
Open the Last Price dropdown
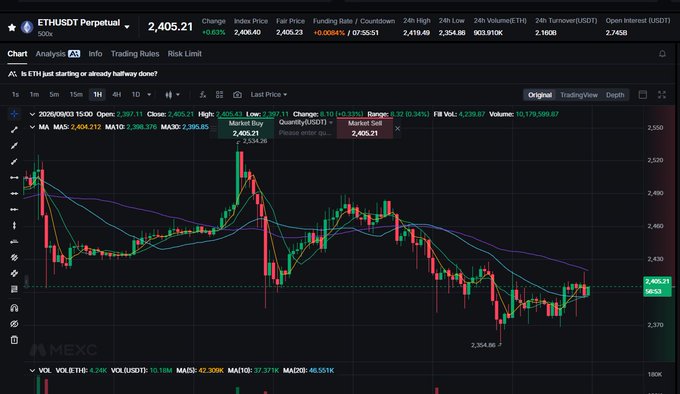click(268, 94)
